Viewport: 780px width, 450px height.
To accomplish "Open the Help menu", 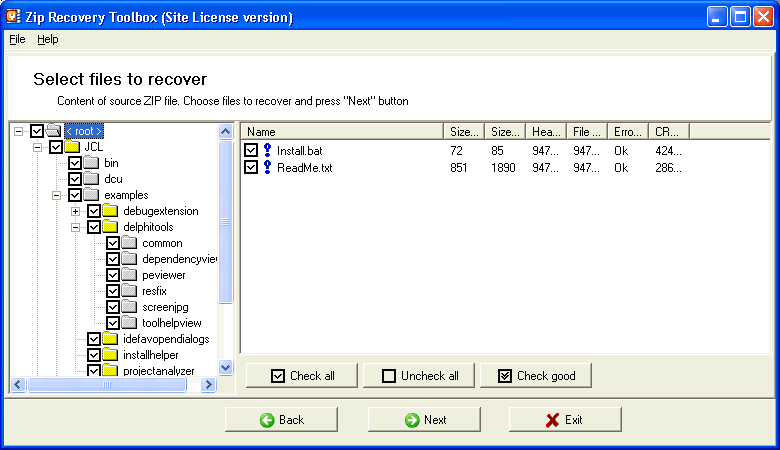I will pyautogui.click(x=48, y=39).
